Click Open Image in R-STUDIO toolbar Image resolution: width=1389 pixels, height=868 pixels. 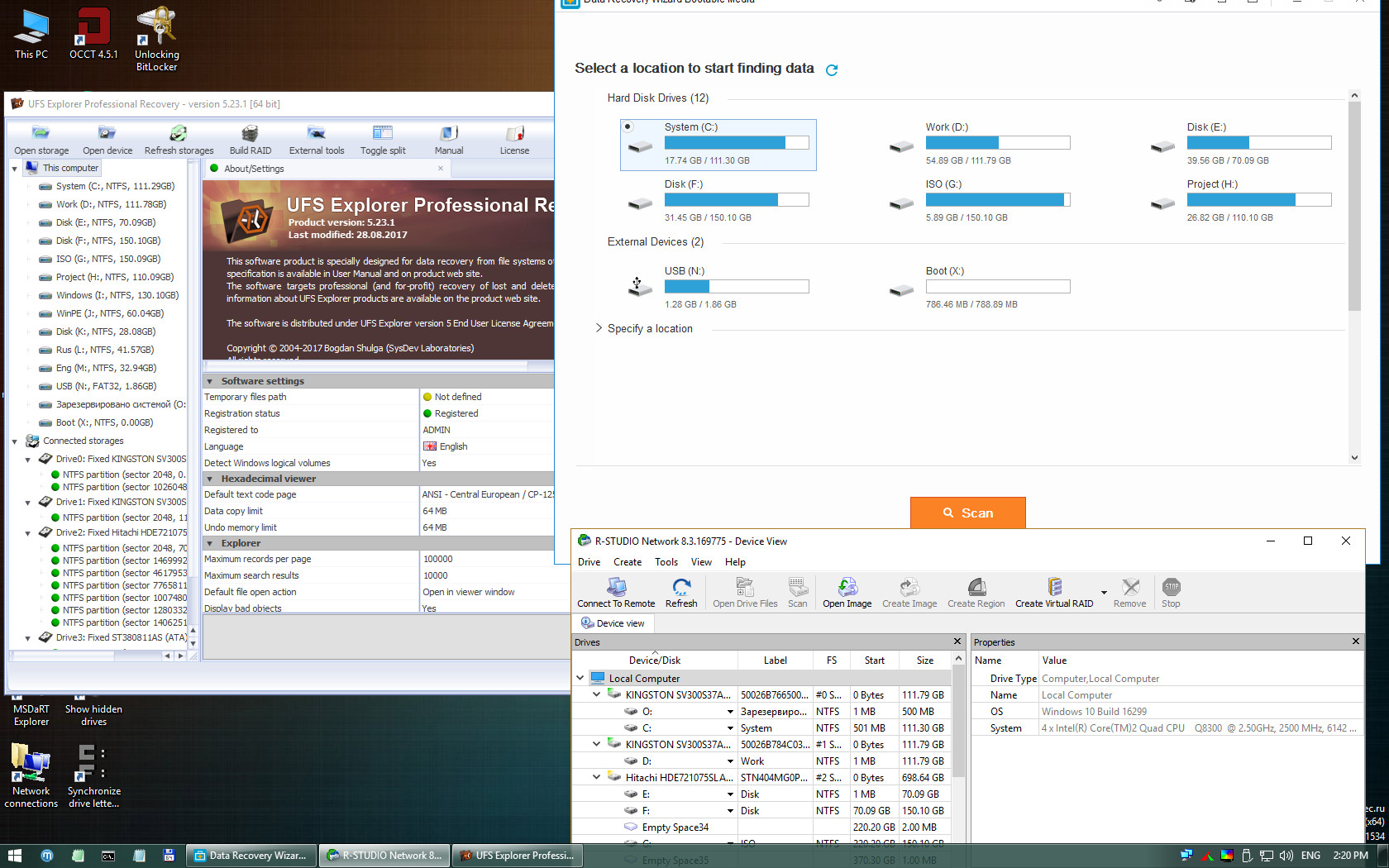847,593
